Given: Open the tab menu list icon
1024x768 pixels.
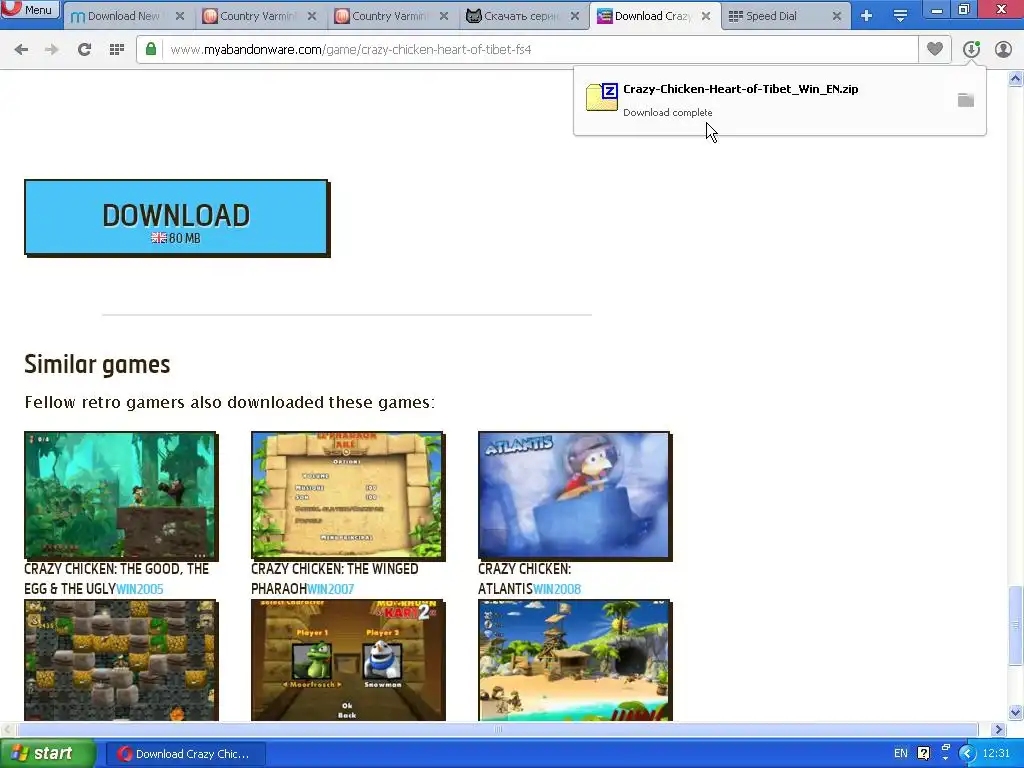Looking at the screenshot, I should [901, 16].
